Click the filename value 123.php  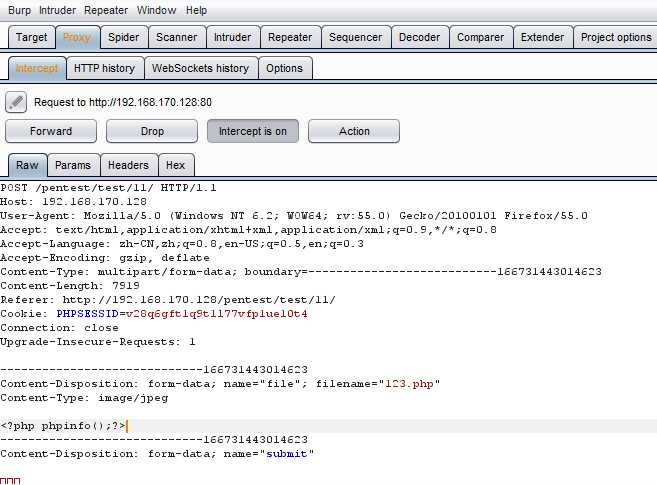tap(409, 384)
